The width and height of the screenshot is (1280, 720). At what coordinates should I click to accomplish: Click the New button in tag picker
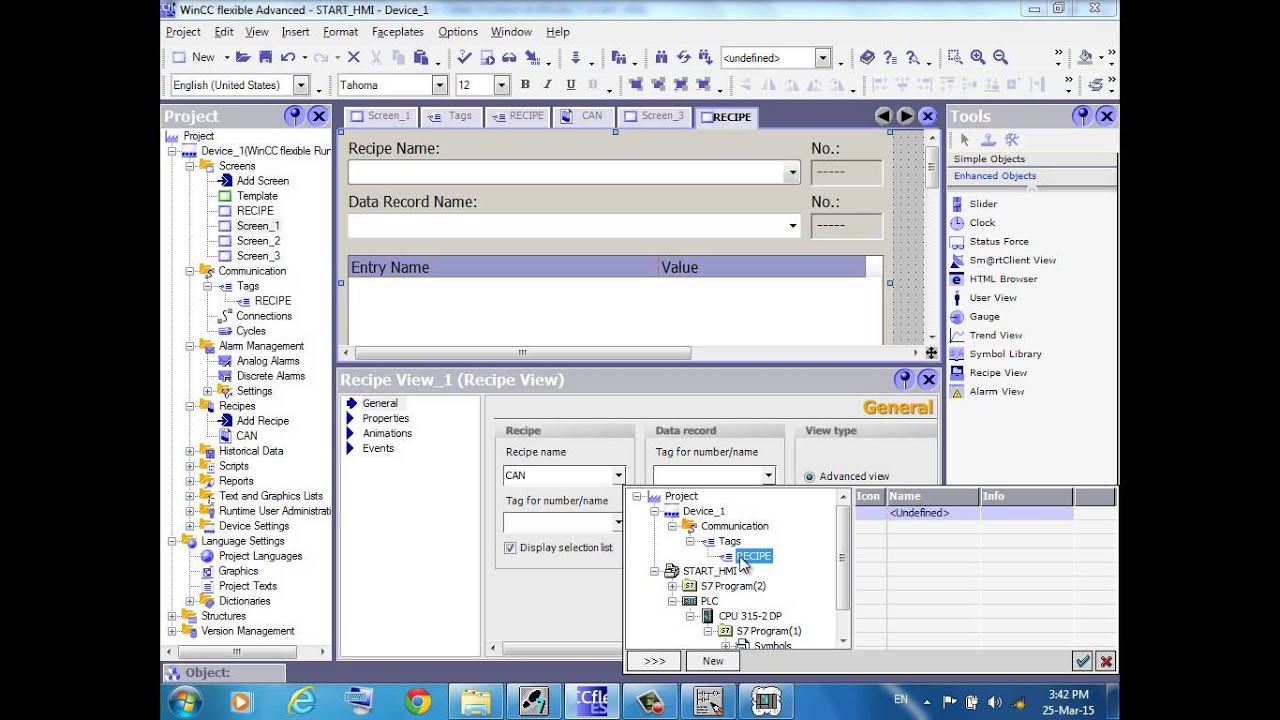click(713, 661)
